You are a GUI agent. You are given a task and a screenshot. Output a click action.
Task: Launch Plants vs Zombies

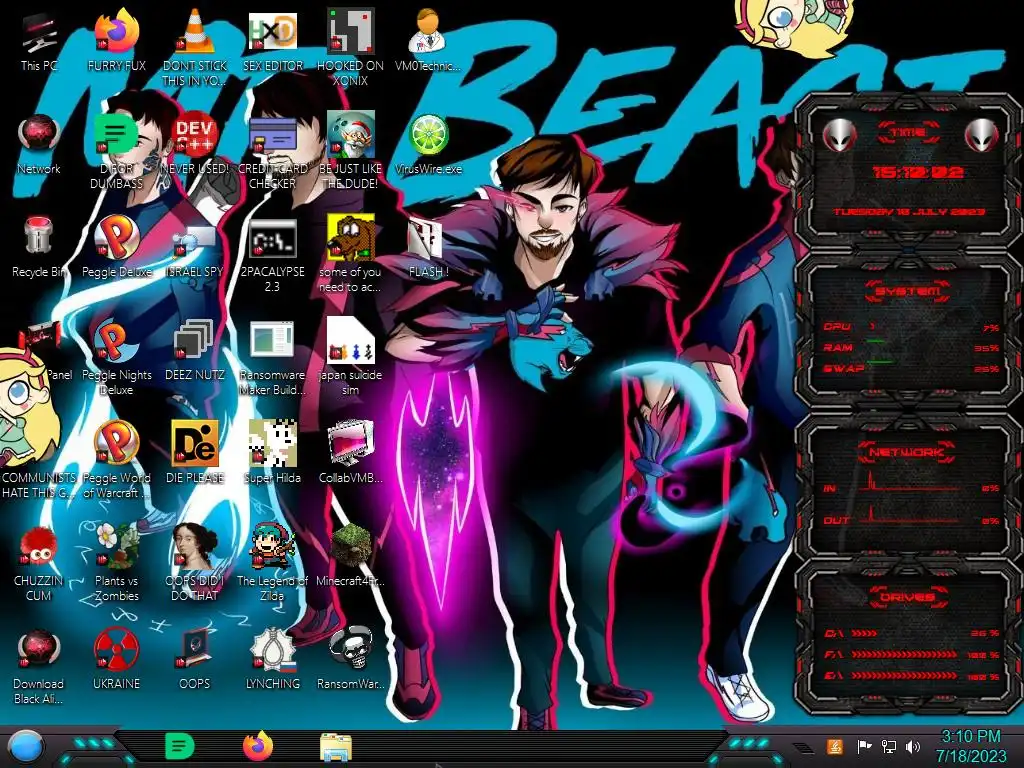[116, 562]
